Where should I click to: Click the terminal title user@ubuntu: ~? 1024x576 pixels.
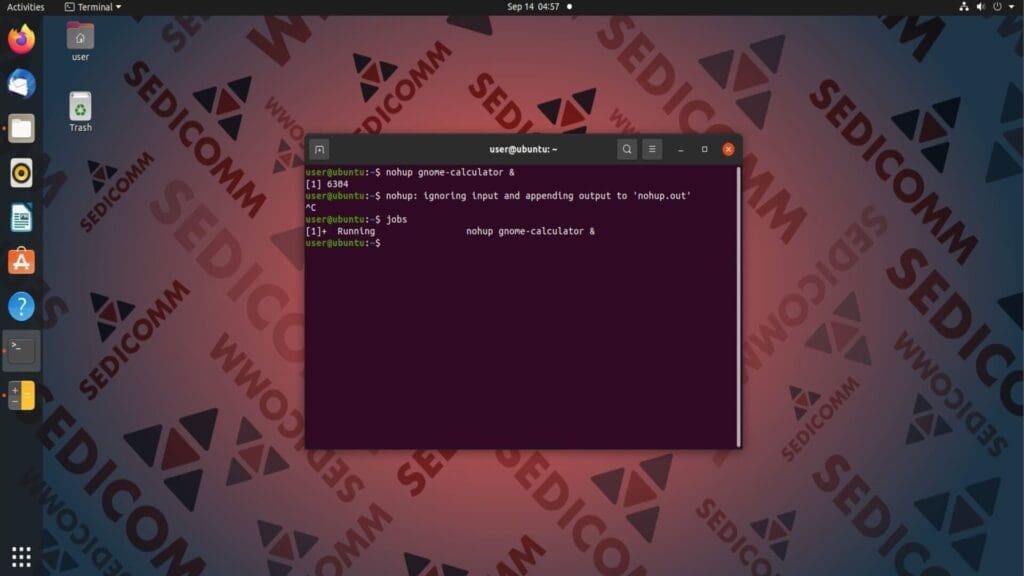pos(523,150)
